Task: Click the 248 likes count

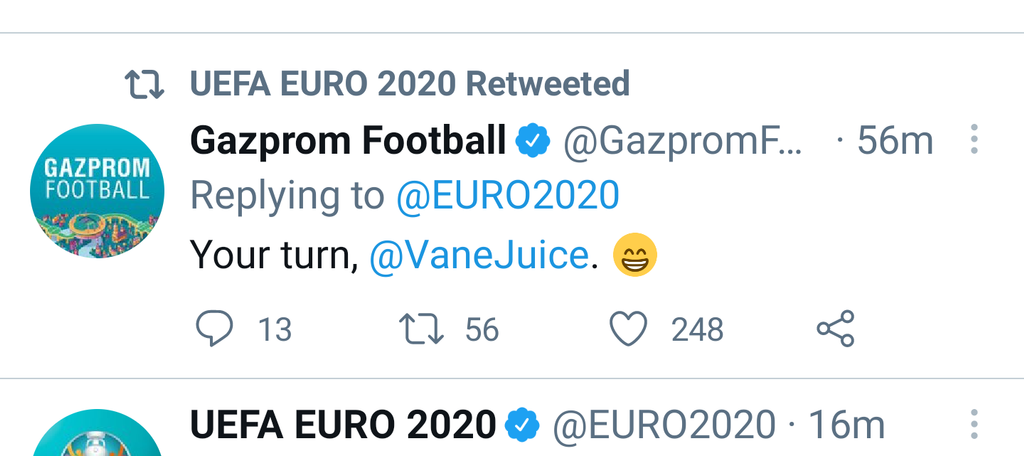Action: [697, 329]
